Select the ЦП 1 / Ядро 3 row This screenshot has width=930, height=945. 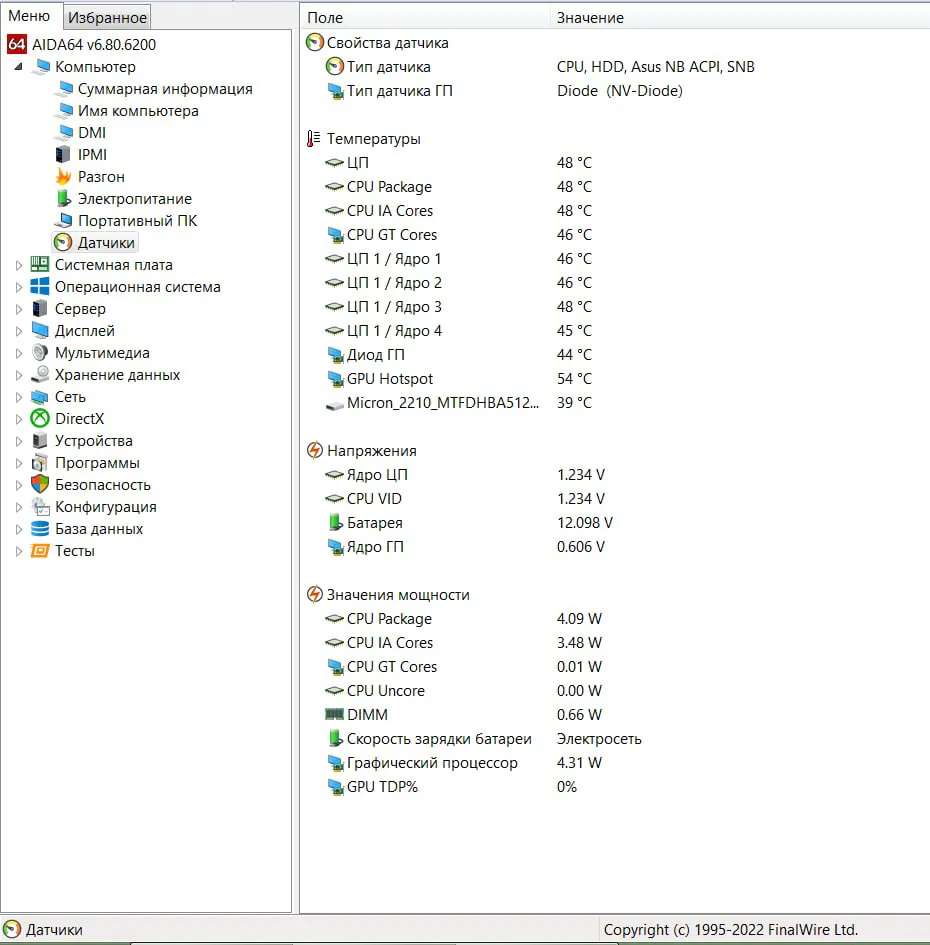[x=615, y=307]
